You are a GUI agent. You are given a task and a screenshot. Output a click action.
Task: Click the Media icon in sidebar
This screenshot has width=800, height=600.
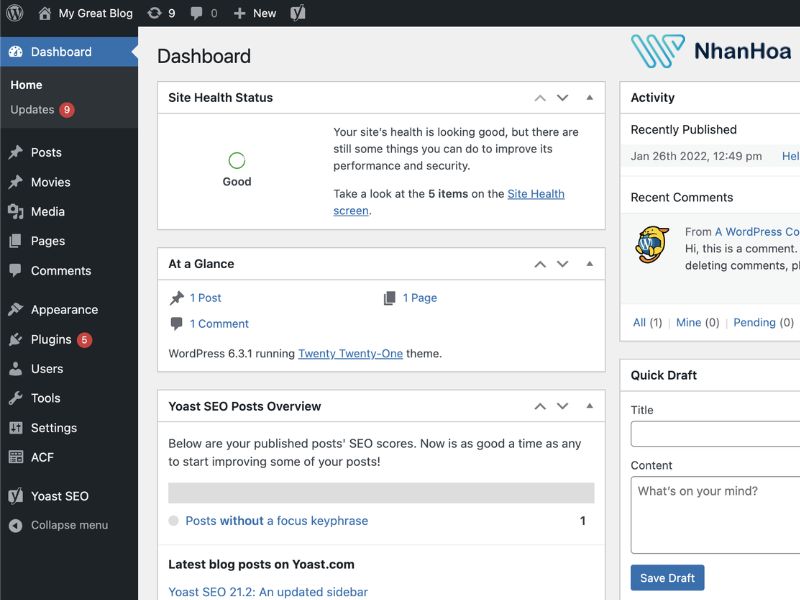click(16, 211)
